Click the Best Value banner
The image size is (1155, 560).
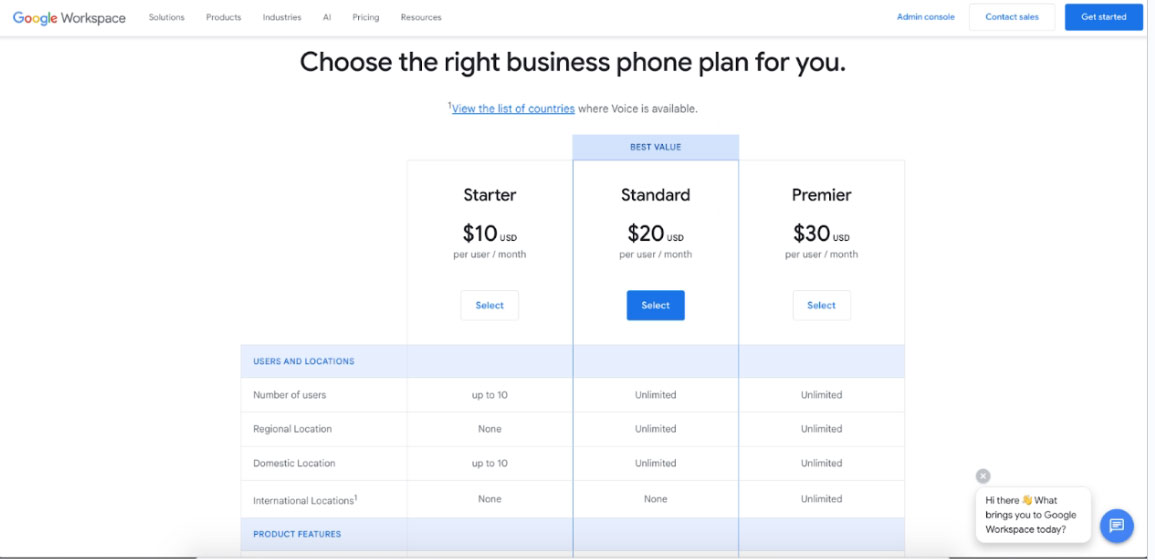tap(656, 147)
